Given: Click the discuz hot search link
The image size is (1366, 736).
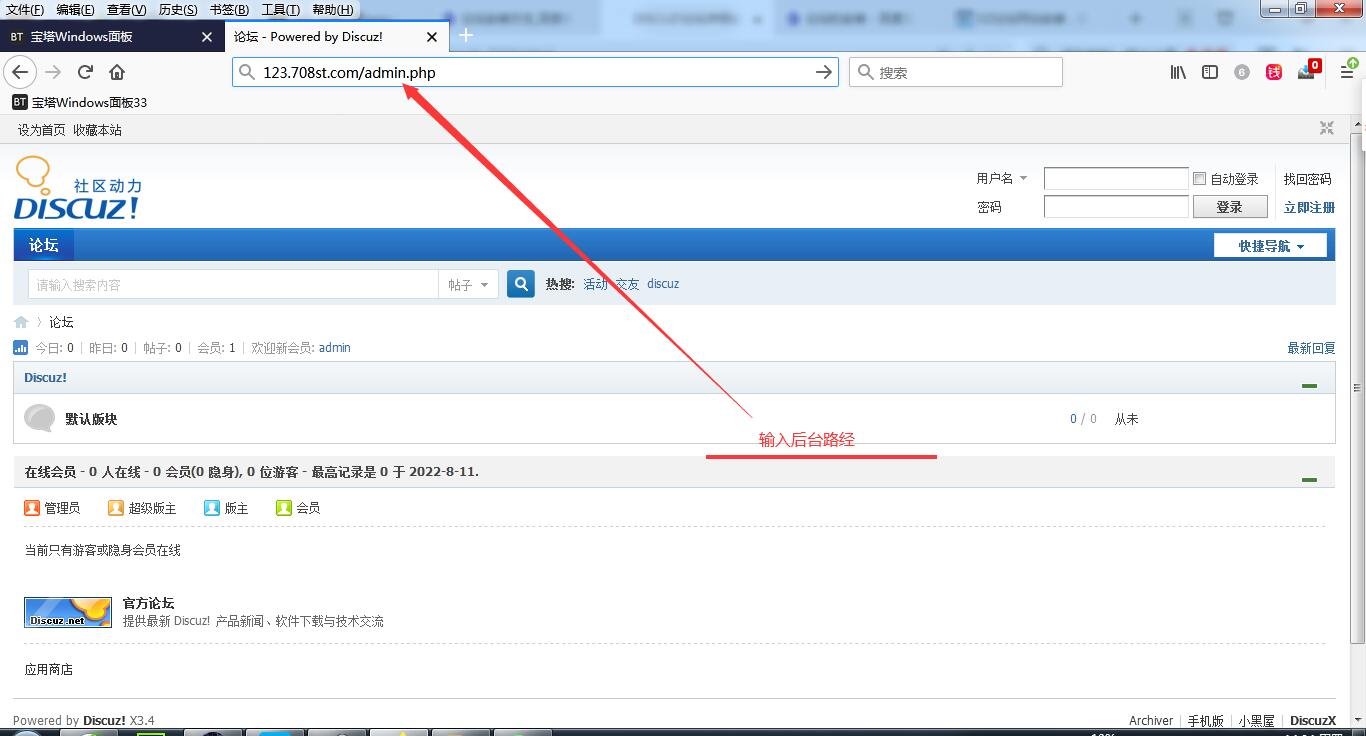Looking at the screenshot, I should click(x=663, y=284).
